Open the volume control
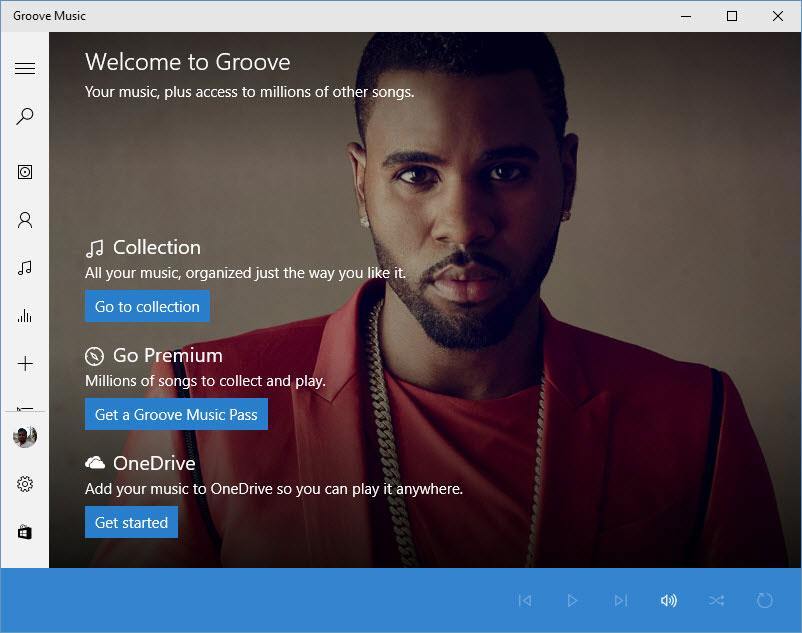Image resolution: width=802 pixels, height=633 pixels. click(668, 600)
